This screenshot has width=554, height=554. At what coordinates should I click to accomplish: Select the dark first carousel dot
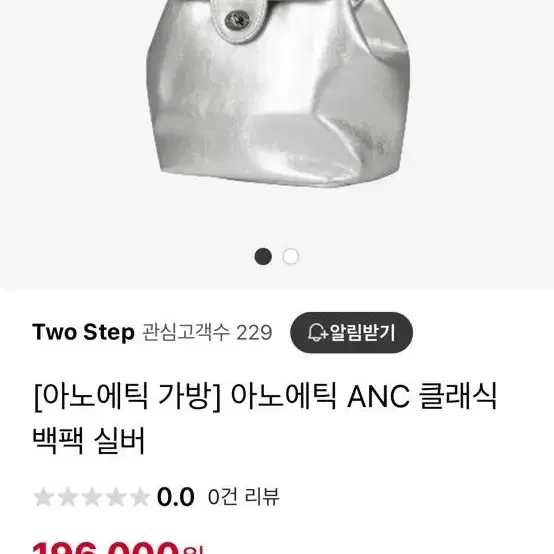263,257
